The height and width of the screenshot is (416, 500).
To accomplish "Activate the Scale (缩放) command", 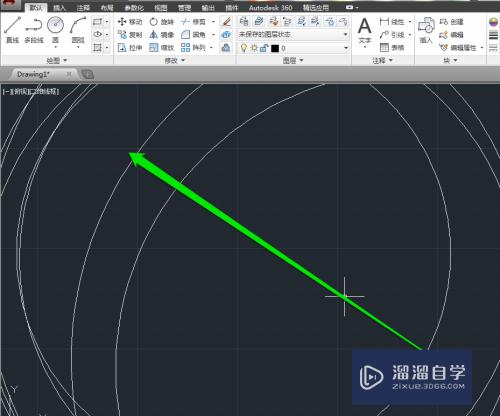I will tap(162, 48).
